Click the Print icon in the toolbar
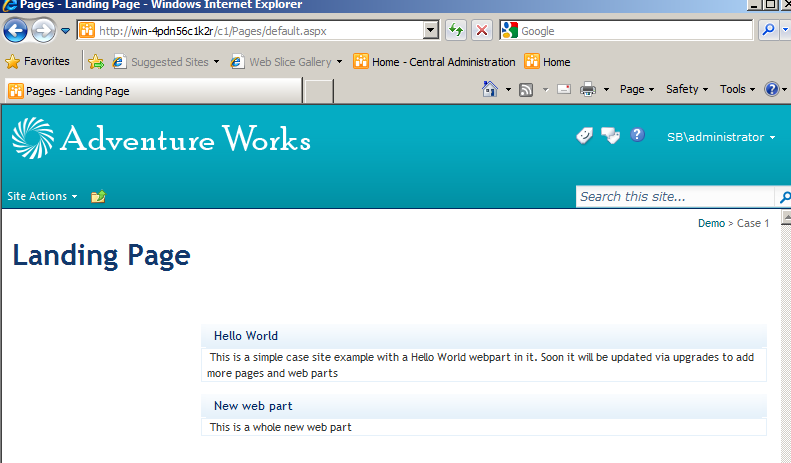The image size is (791, 463). (588, 90)
